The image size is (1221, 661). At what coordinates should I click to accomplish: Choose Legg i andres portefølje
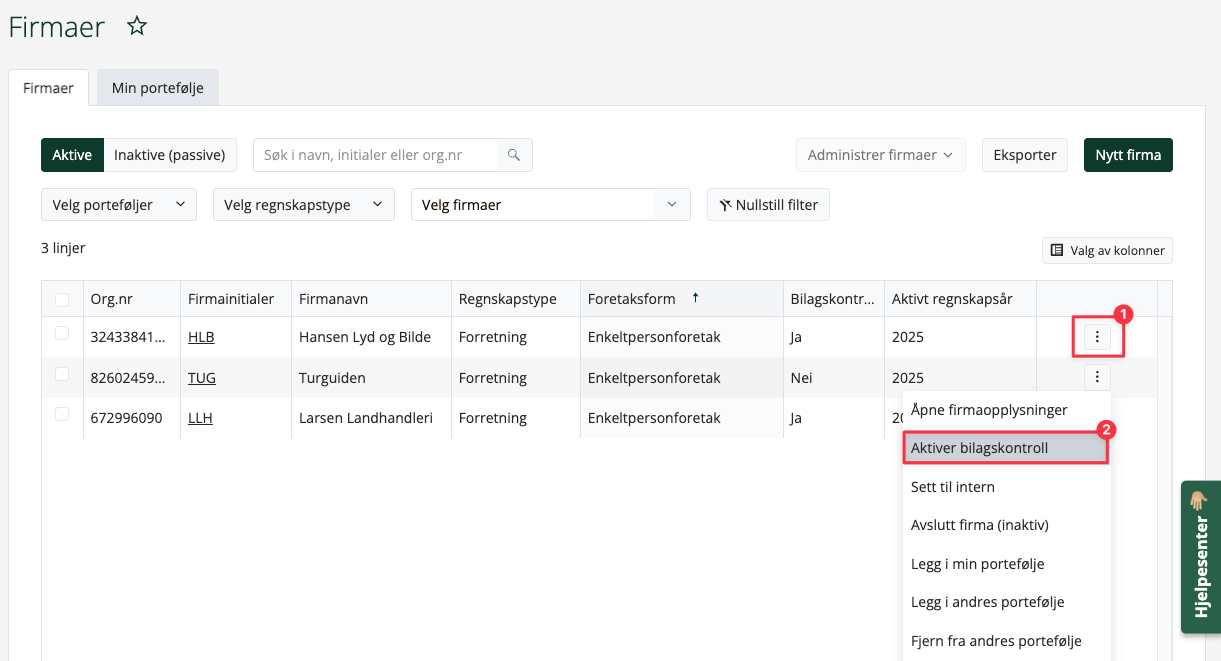point(1007,602)
